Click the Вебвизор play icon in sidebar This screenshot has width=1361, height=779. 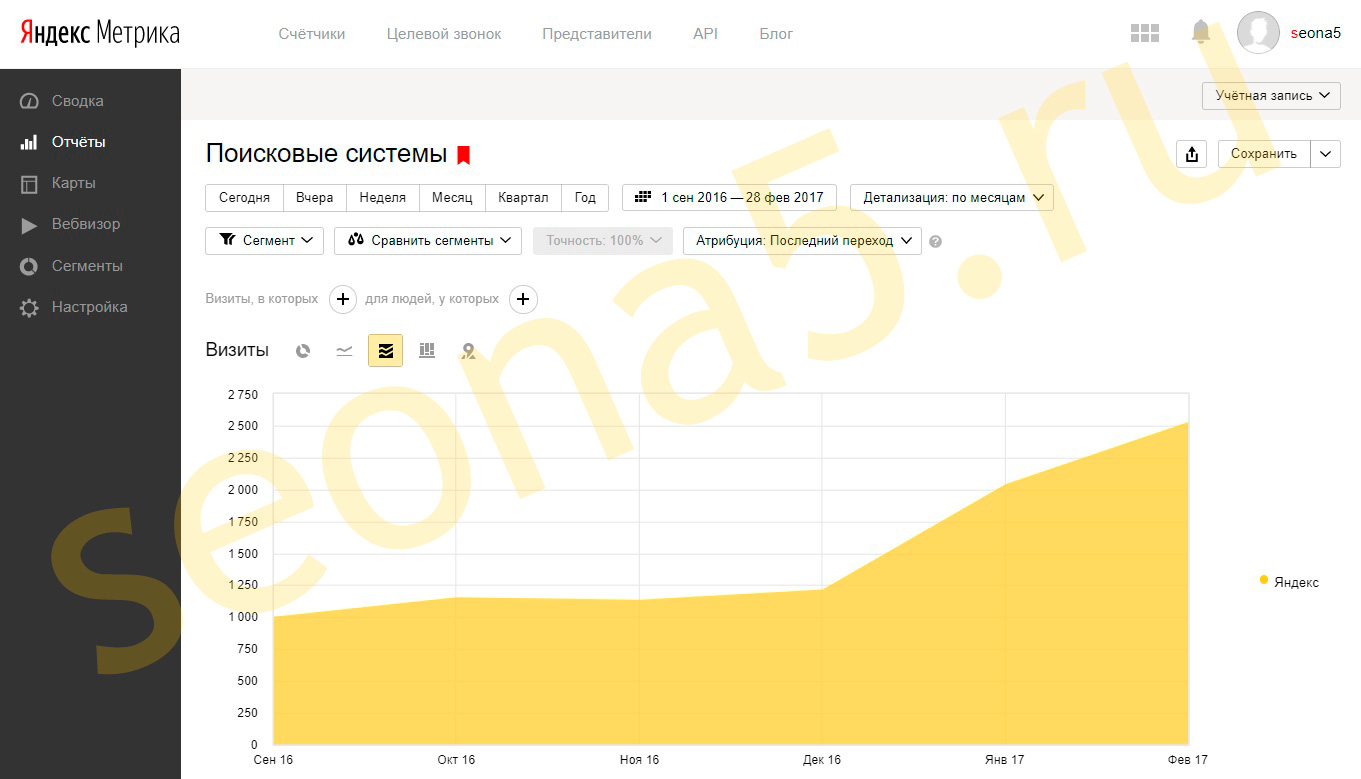(x=29, y=225)
